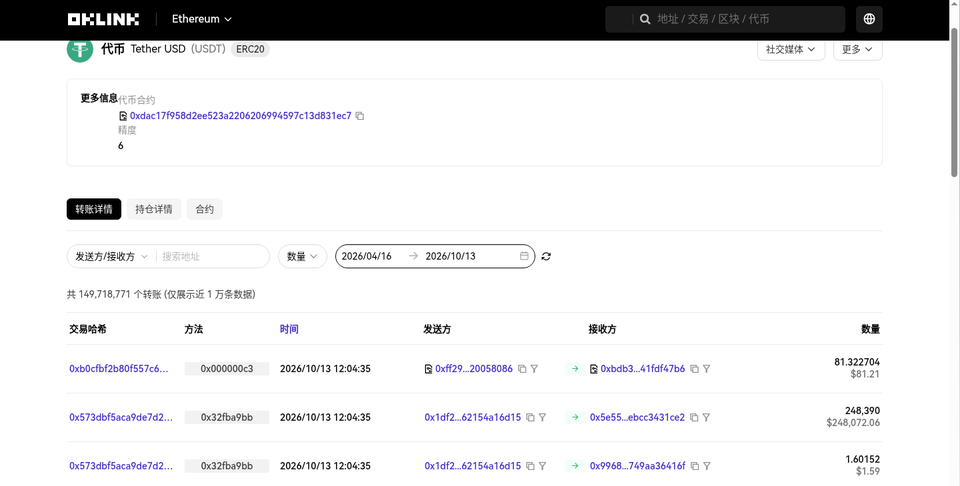Open the calendar icon in date range

click(x=524, y=256)
